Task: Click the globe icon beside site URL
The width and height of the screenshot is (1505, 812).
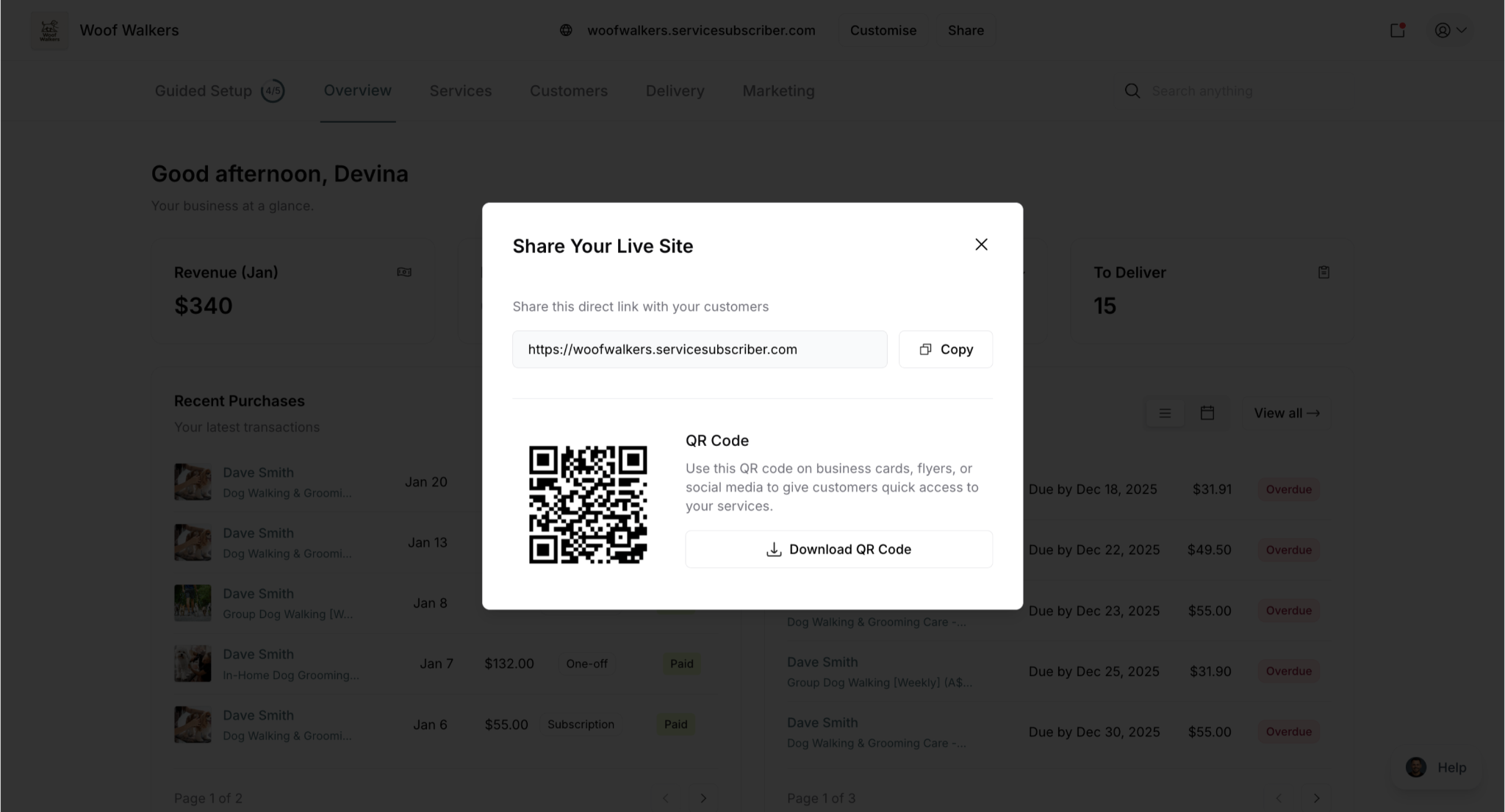Action: click(566, 30)
